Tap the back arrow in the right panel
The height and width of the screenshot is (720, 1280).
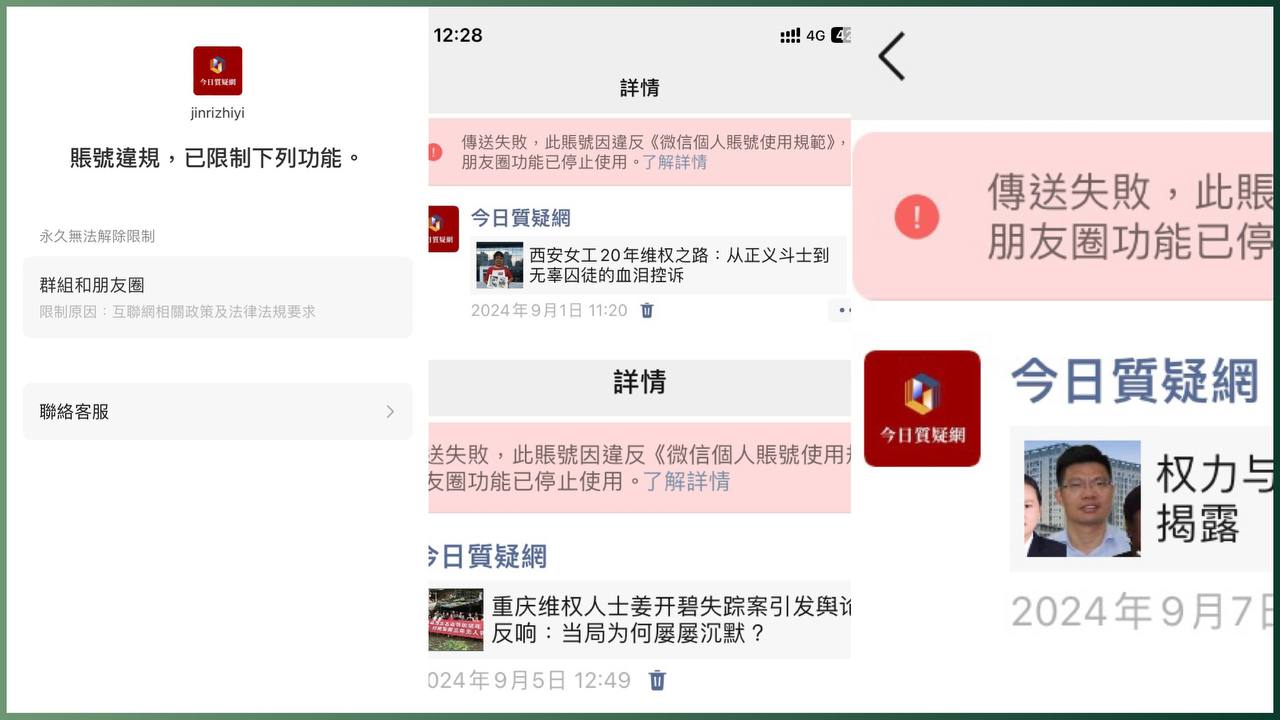pyautogui.click(x=891, y=56)
